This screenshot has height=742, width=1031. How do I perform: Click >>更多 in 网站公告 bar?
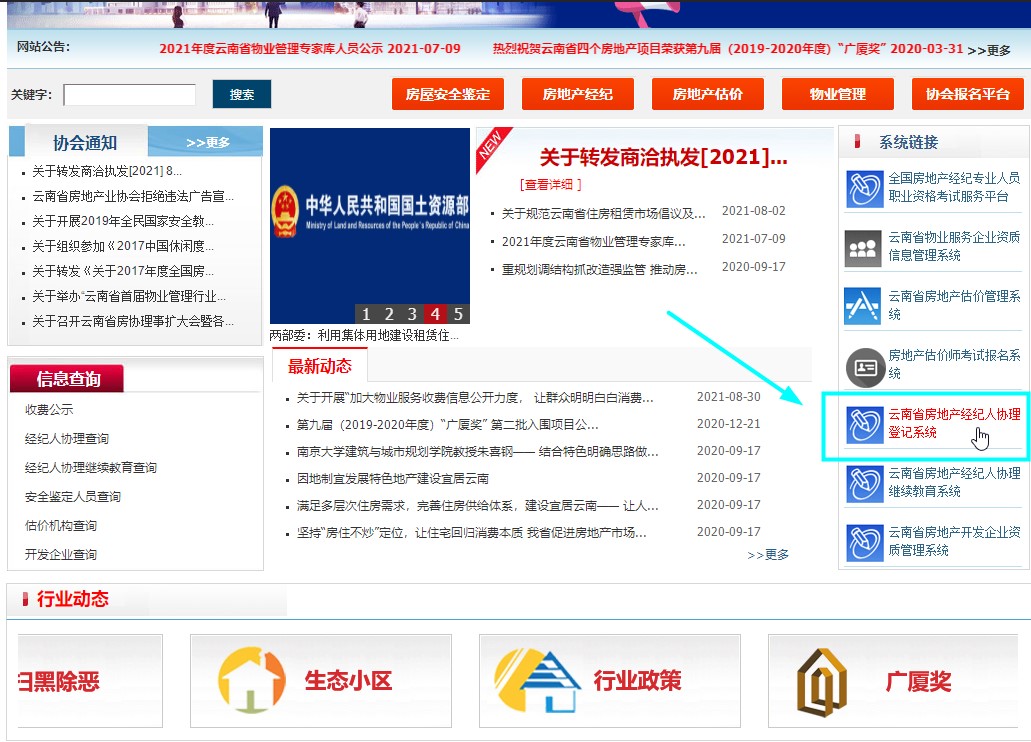tap(989, 50)
